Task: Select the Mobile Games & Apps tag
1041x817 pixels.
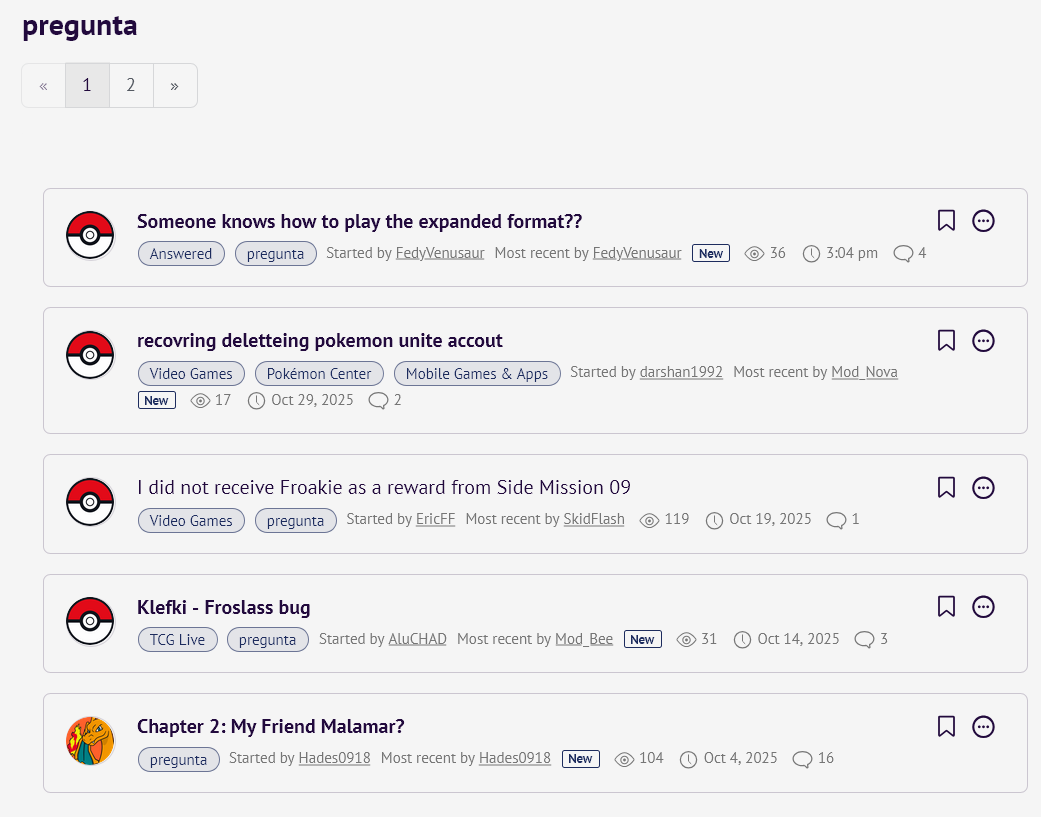Action: pos(476,374)
